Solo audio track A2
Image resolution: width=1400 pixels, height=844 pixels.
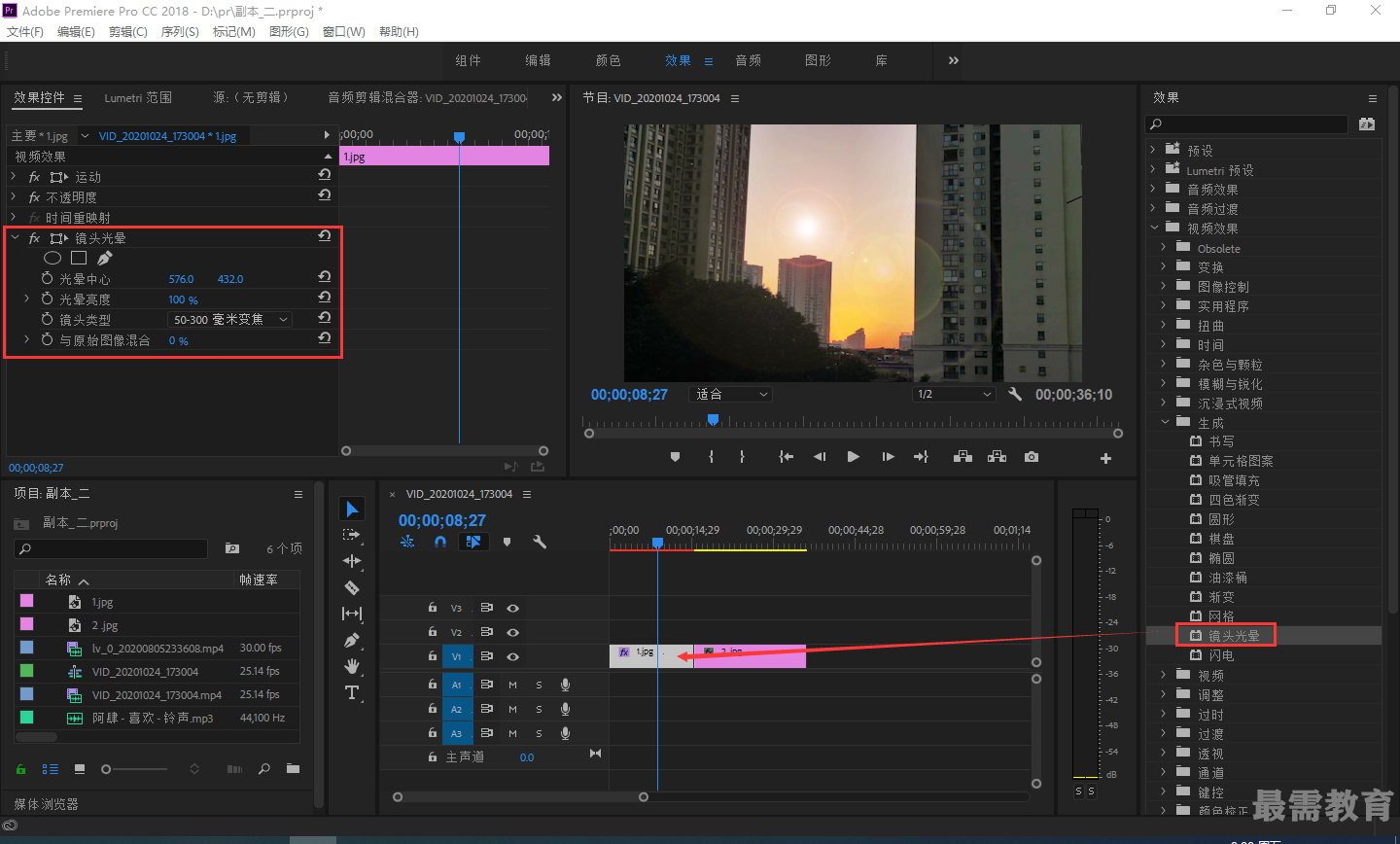tap(539, 709)
